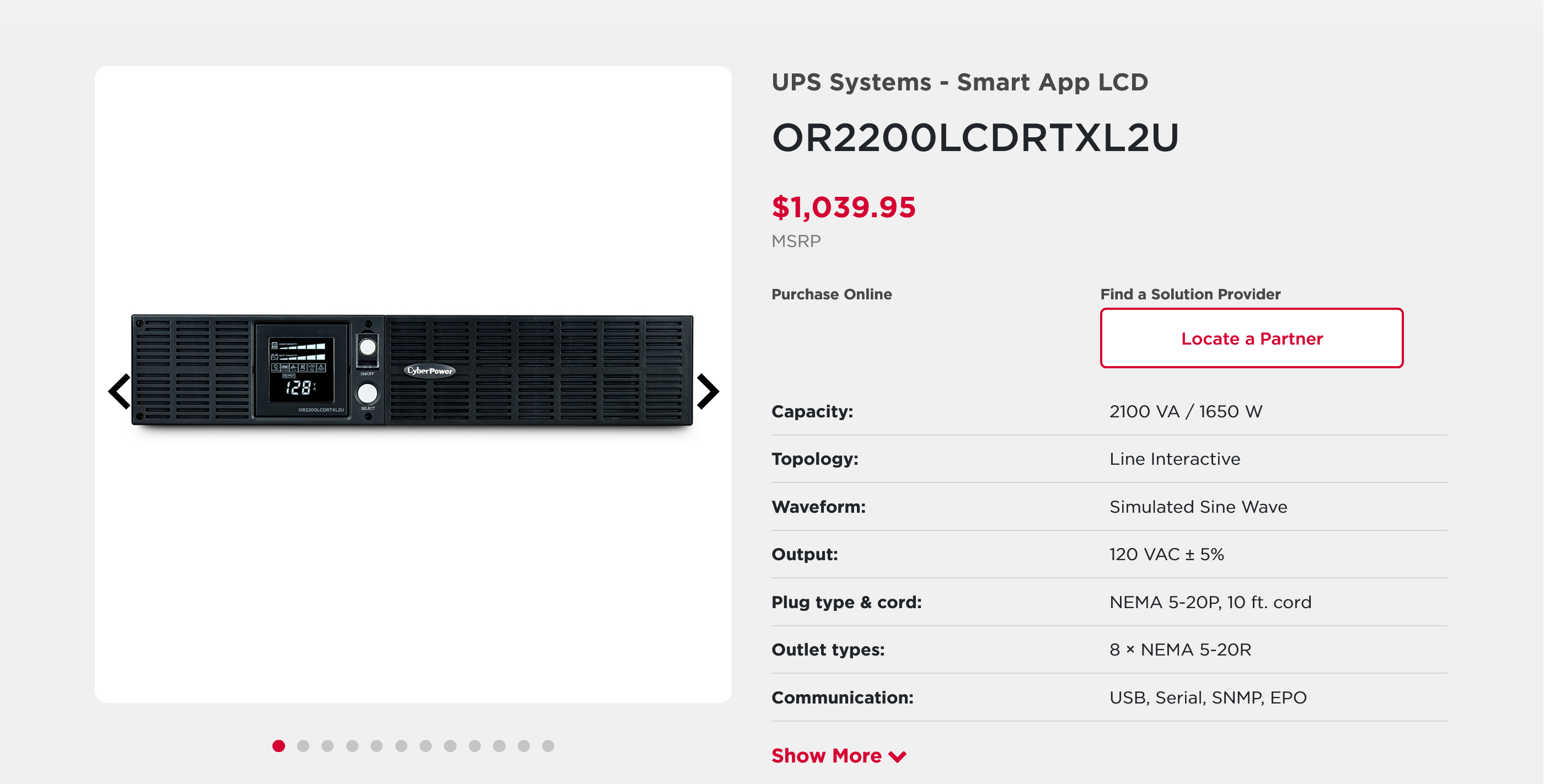1544x784 pixels.
Task: Select the last carousel dot
Action: click(548, 745)
